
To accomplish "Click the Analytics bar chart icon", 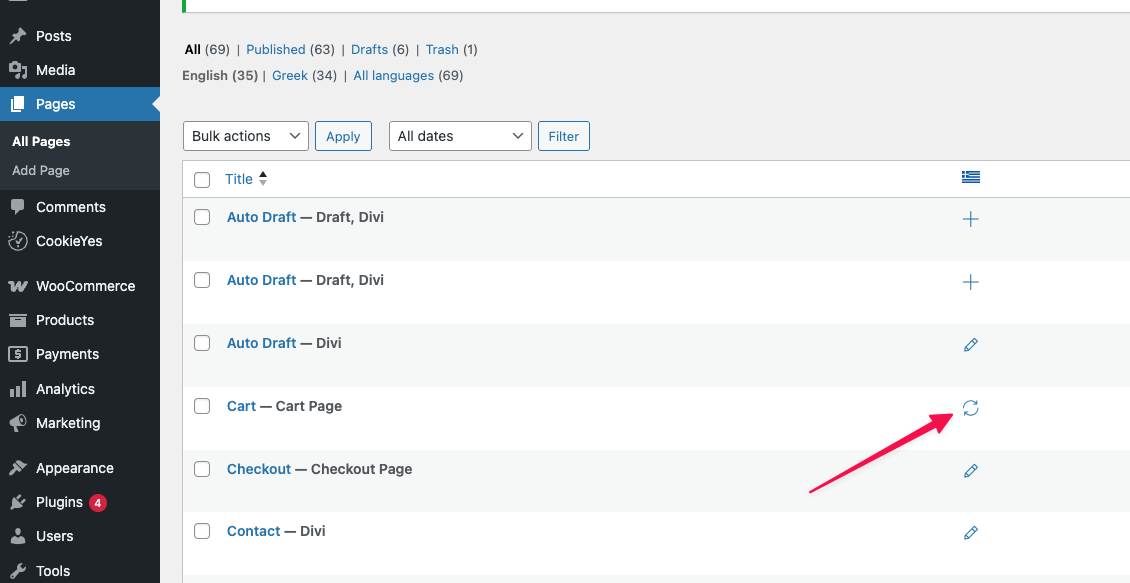I will [x=18, y=389].
